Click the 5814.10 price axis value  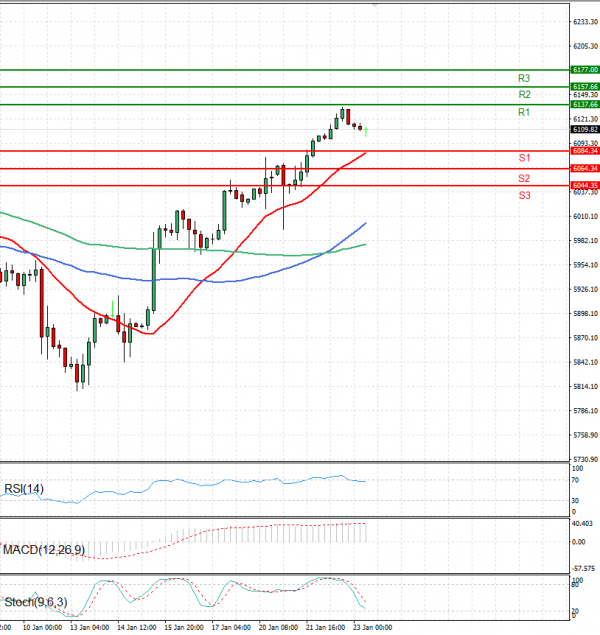point(585,386)
